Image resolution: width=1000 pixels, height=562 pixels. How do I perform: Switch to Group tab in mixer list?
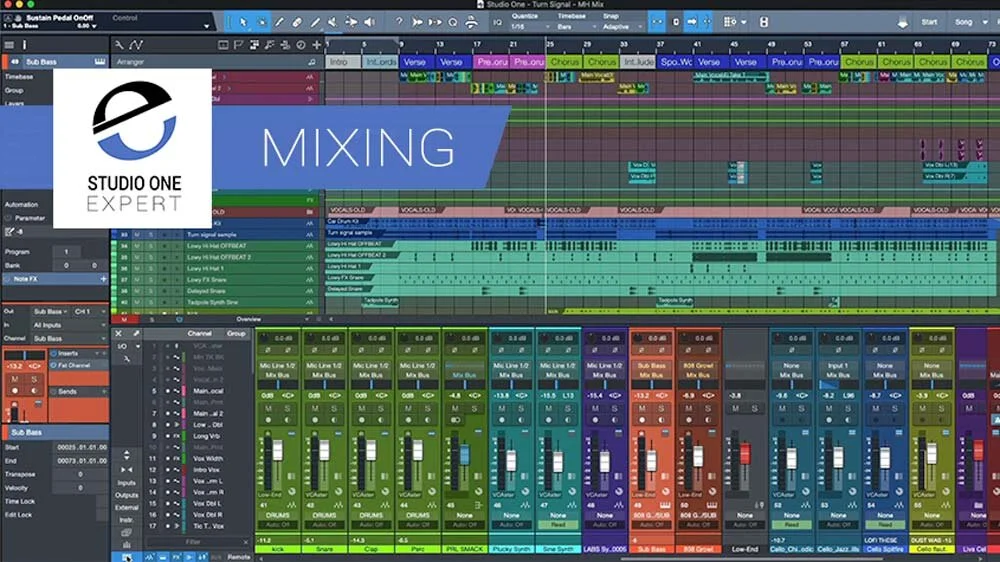236,334
